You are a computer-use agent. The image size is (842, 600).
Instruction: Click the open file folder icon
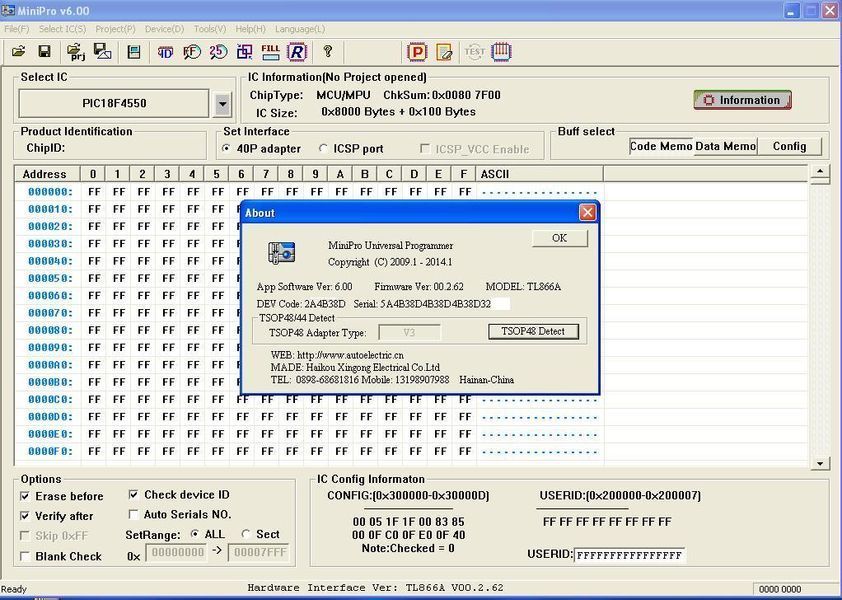tap(19, 52)
